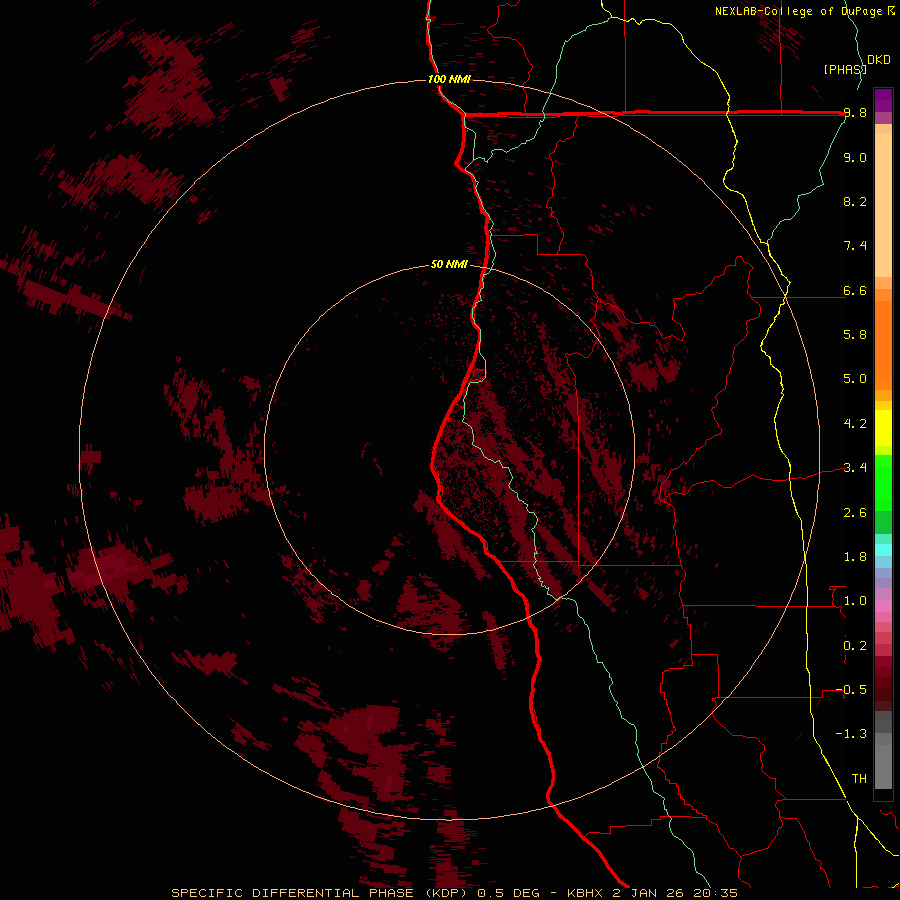Viewport: 900px width, 900px height.
Task: Click the 6.6 legend value
Action: tap(855, 290)
